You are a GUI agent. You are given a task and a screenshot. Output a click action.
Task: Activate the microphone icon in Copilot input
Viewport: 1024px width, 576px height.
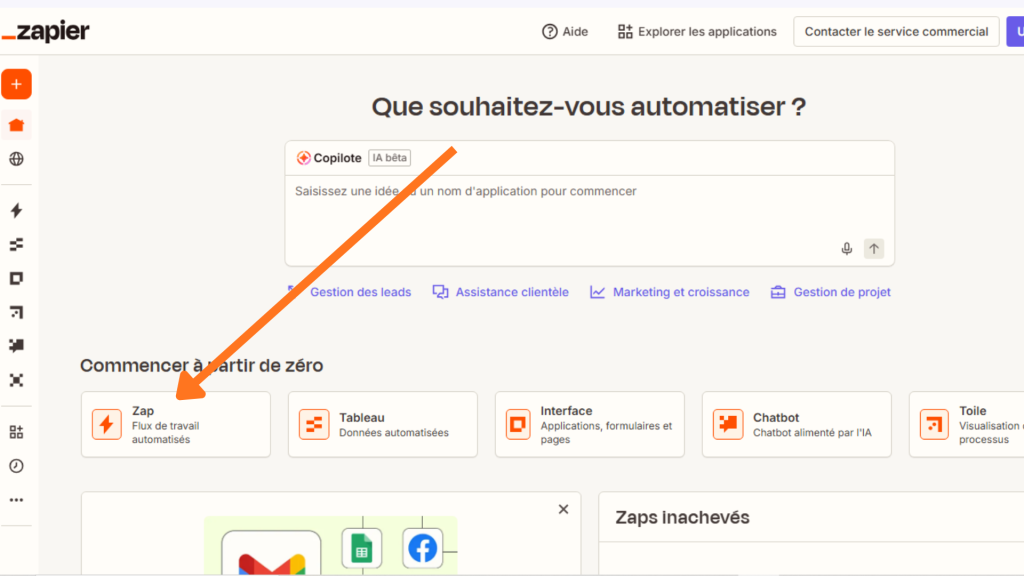(846, 248)
